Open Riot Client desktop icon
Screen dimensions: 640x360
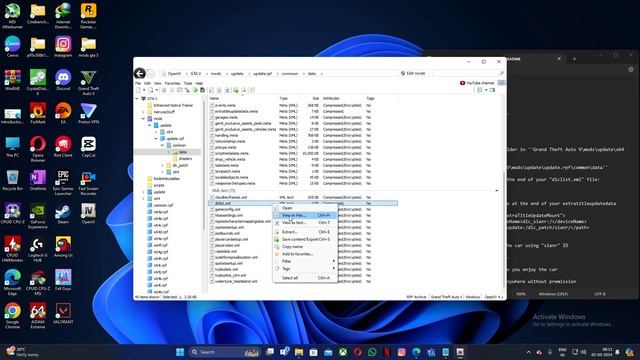pos(63,147)
